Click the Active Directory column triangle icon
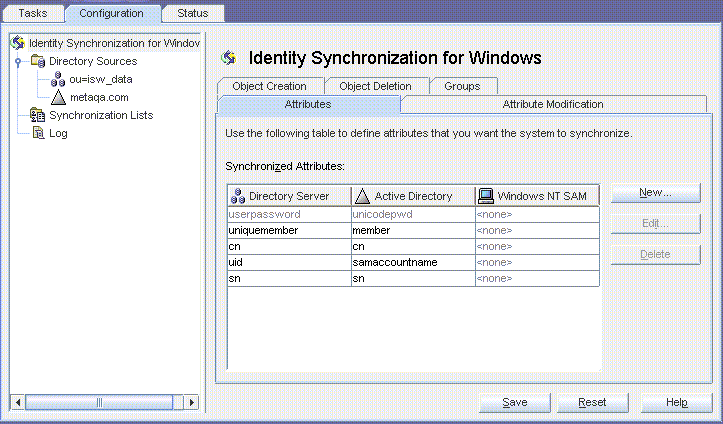The height and width of the screenshot is (424, 723). pos(362,196)
